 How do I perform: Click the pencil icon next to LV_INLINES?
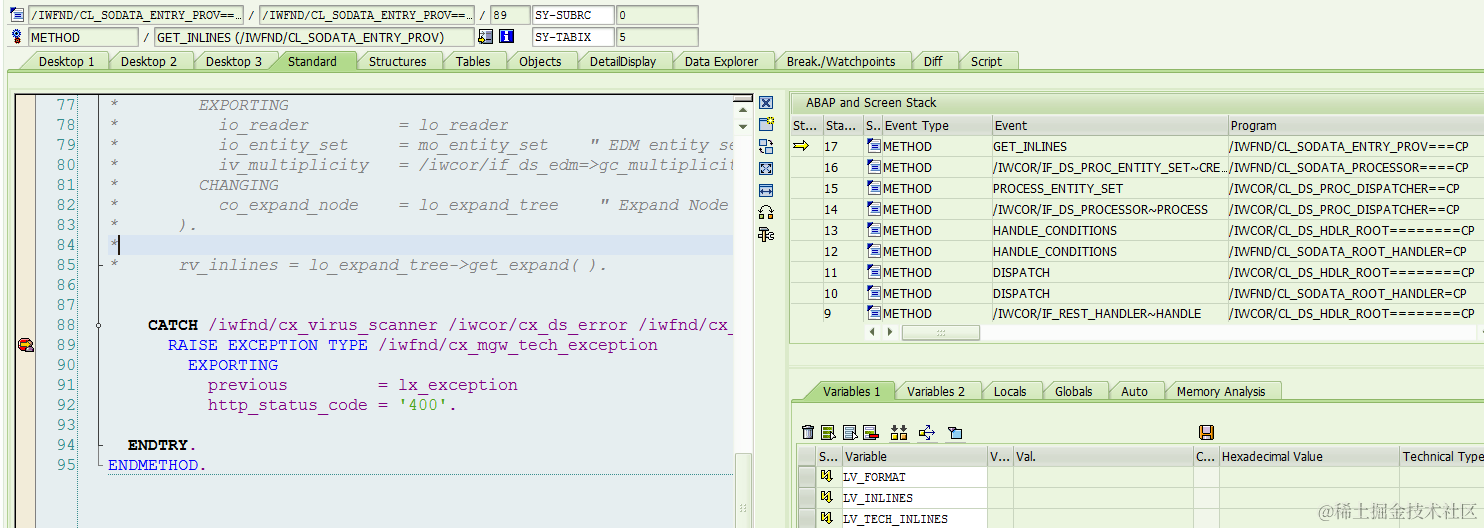826,498
